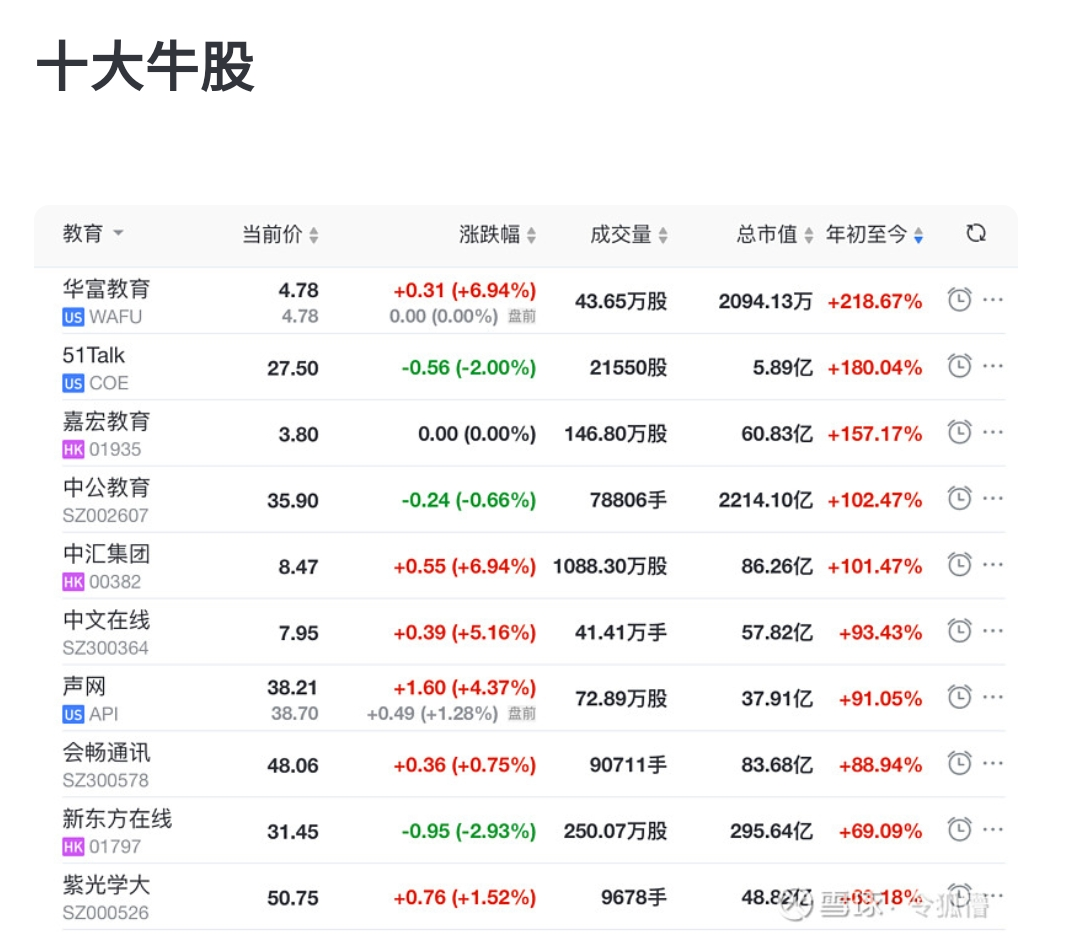Click the 27.50 current price
Viewport: 1065px width, 951px height.
pyautogui.click(x=293, y=368)
